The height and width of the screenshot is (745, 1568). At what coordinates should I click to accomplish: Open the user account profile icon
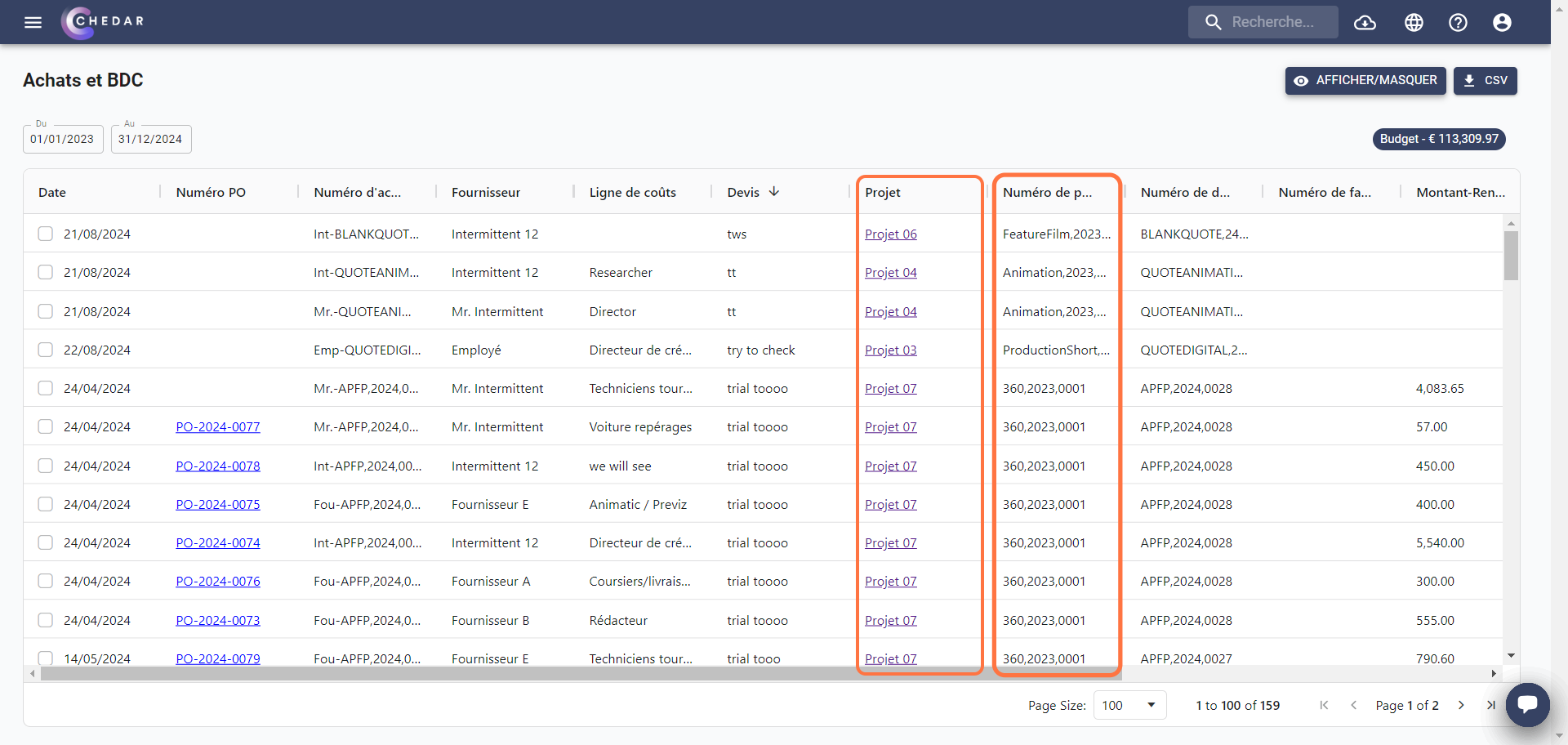1502,22
